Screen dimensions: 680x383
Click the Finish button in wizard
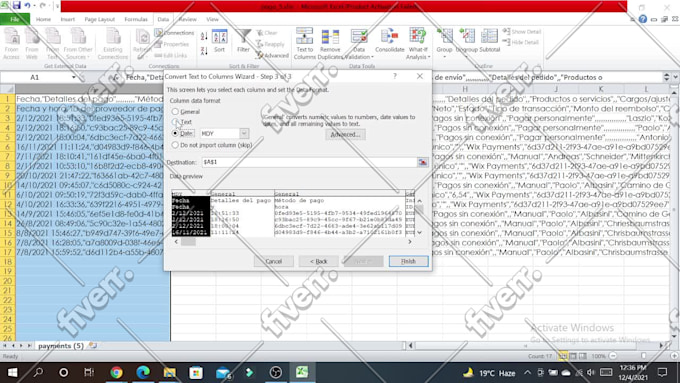tap(409, 261)
